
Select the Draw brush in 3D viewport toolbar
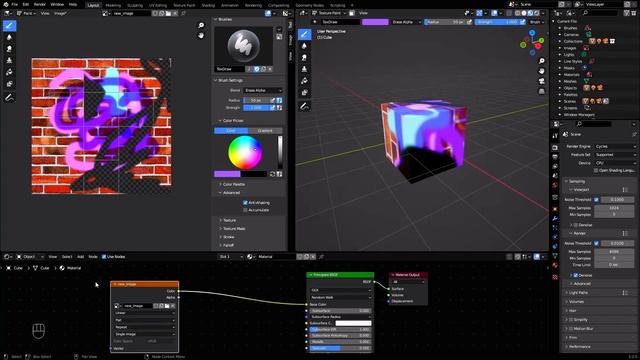[x=304, y=34]
